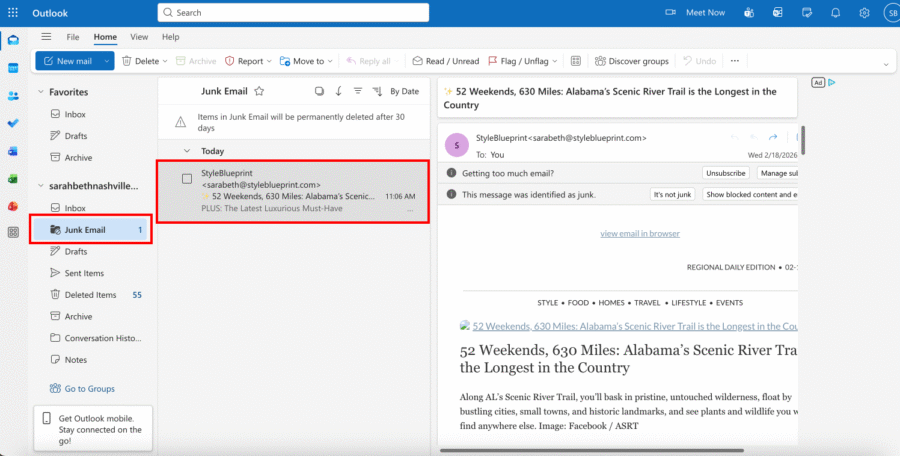Click the Teams chat icon in header

749,13
